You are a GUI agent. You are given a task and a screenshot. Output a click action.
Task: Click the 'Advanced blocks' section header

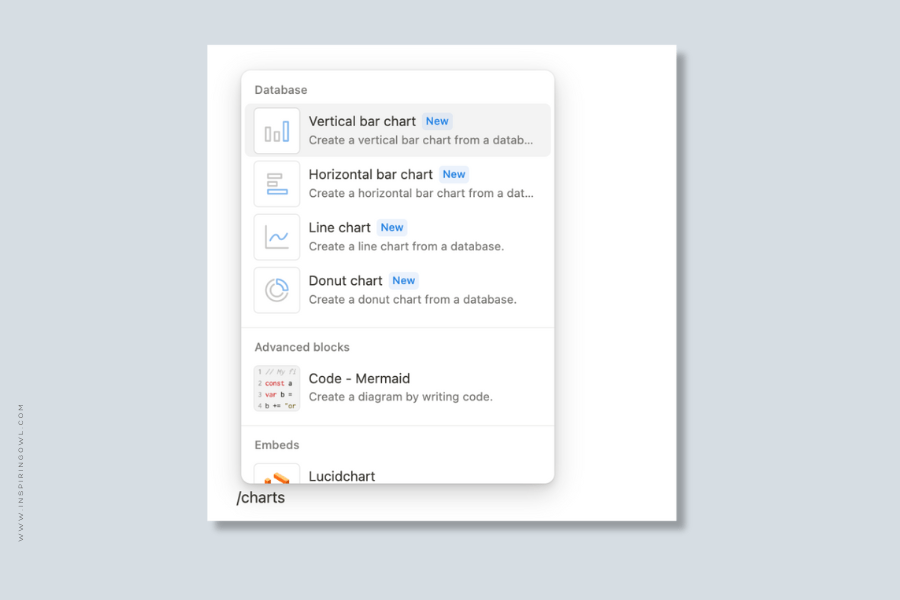coord(302,347)
